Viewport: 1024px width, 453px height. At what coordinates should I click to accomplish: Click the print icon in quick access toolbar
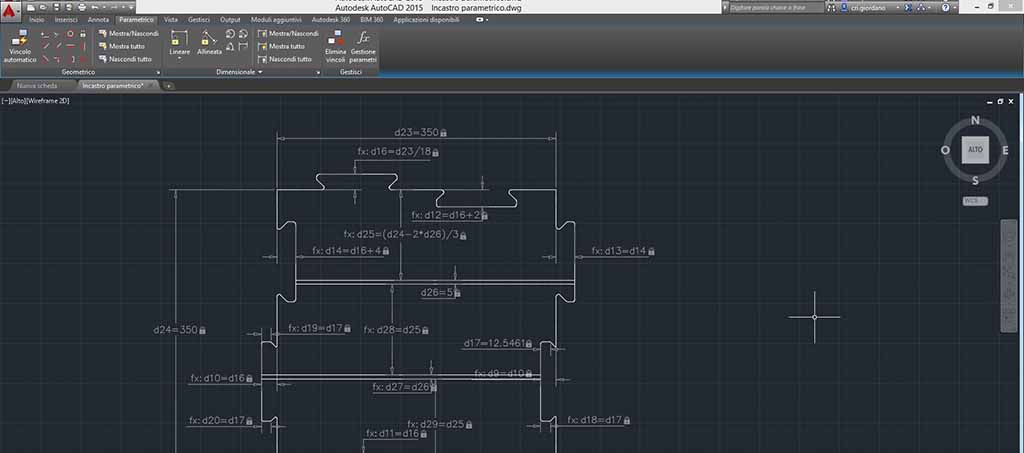pyautogui.click(x=82, y=7)
